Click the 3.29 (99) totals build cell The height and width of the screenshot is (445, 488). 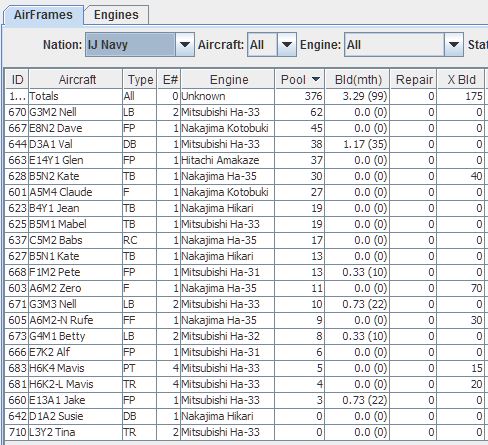[357, 96]
